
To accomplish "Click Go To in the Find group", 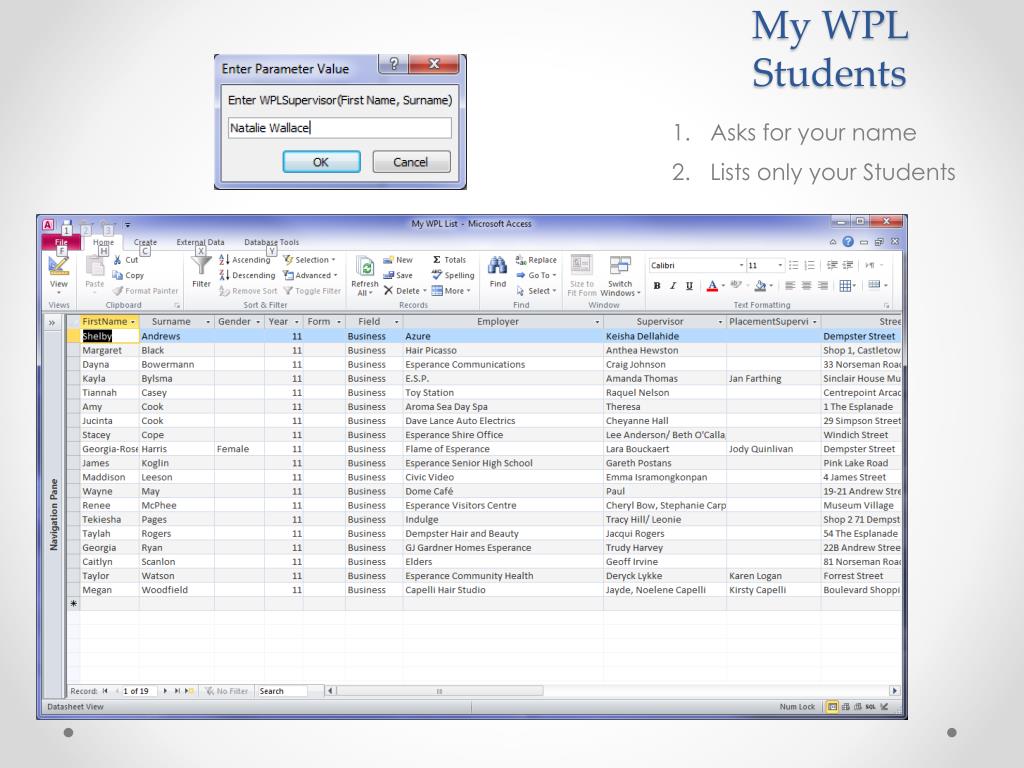I will (536, 276).
